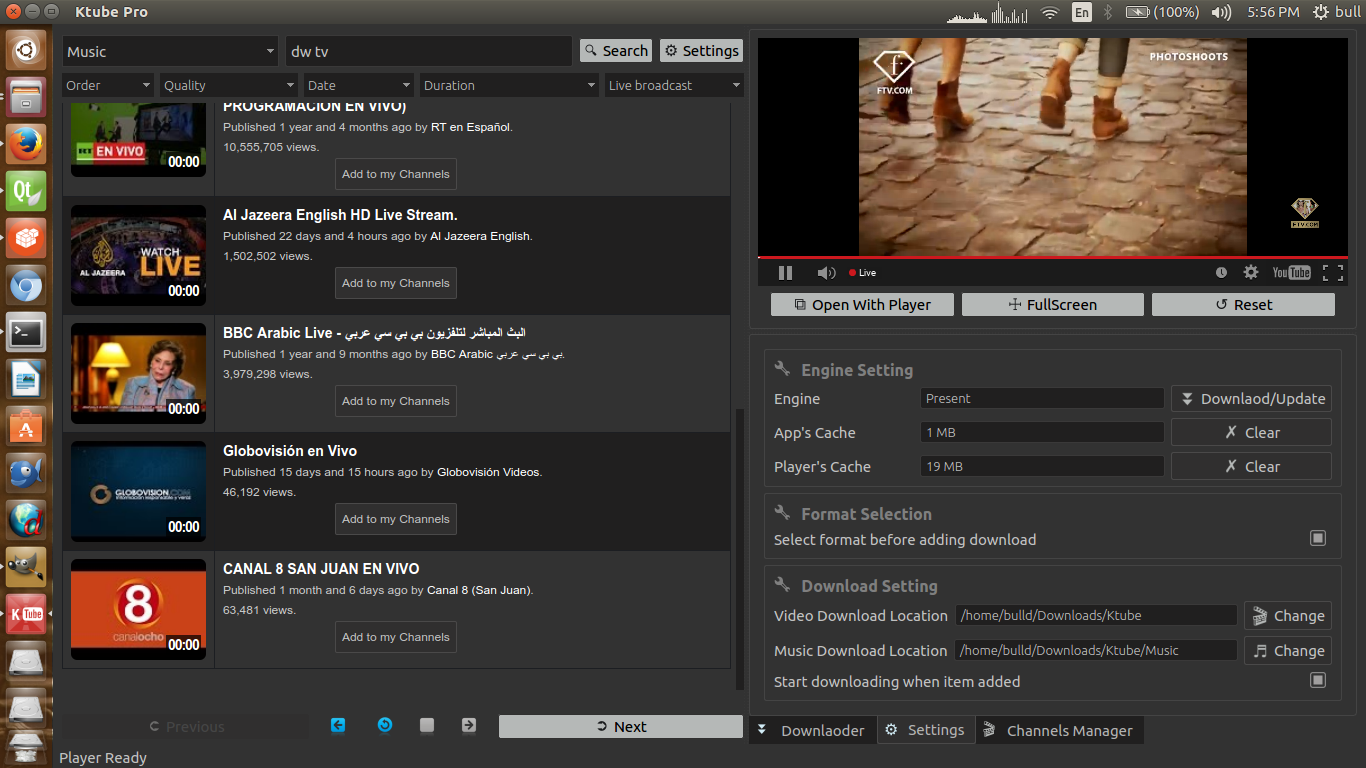
Task: Mute the video player volume
Action: click(826, 273)
